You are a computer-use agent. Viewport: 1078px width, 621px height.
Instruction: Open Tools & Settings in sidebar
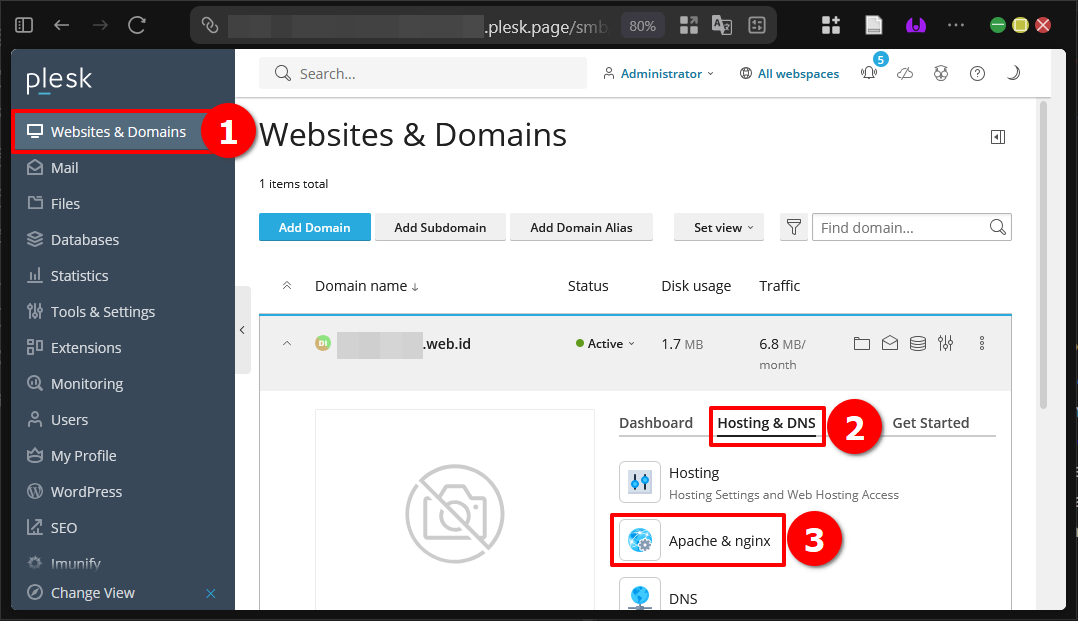(x=91, y=312)
